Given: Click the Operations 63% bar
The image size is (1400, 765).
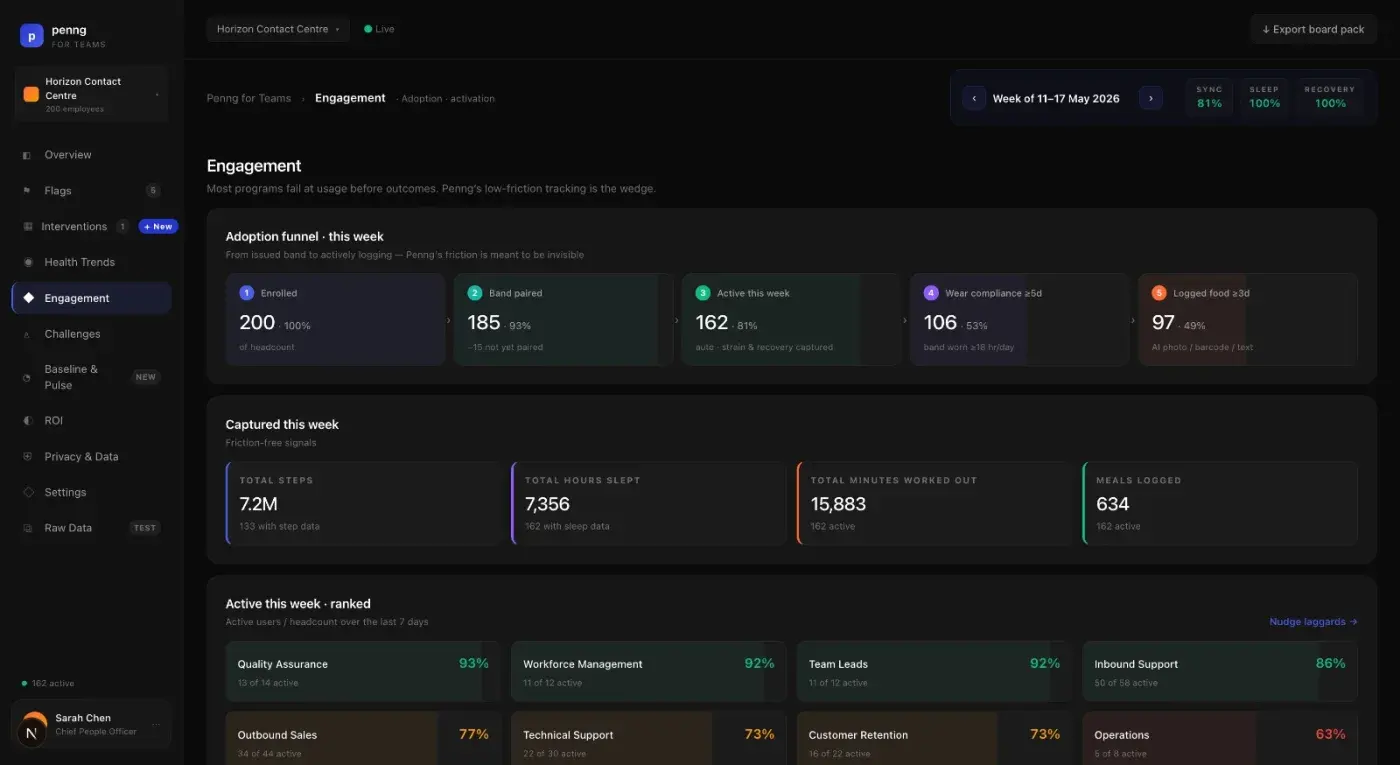Looking at the screenshot, I should 1220,738.
